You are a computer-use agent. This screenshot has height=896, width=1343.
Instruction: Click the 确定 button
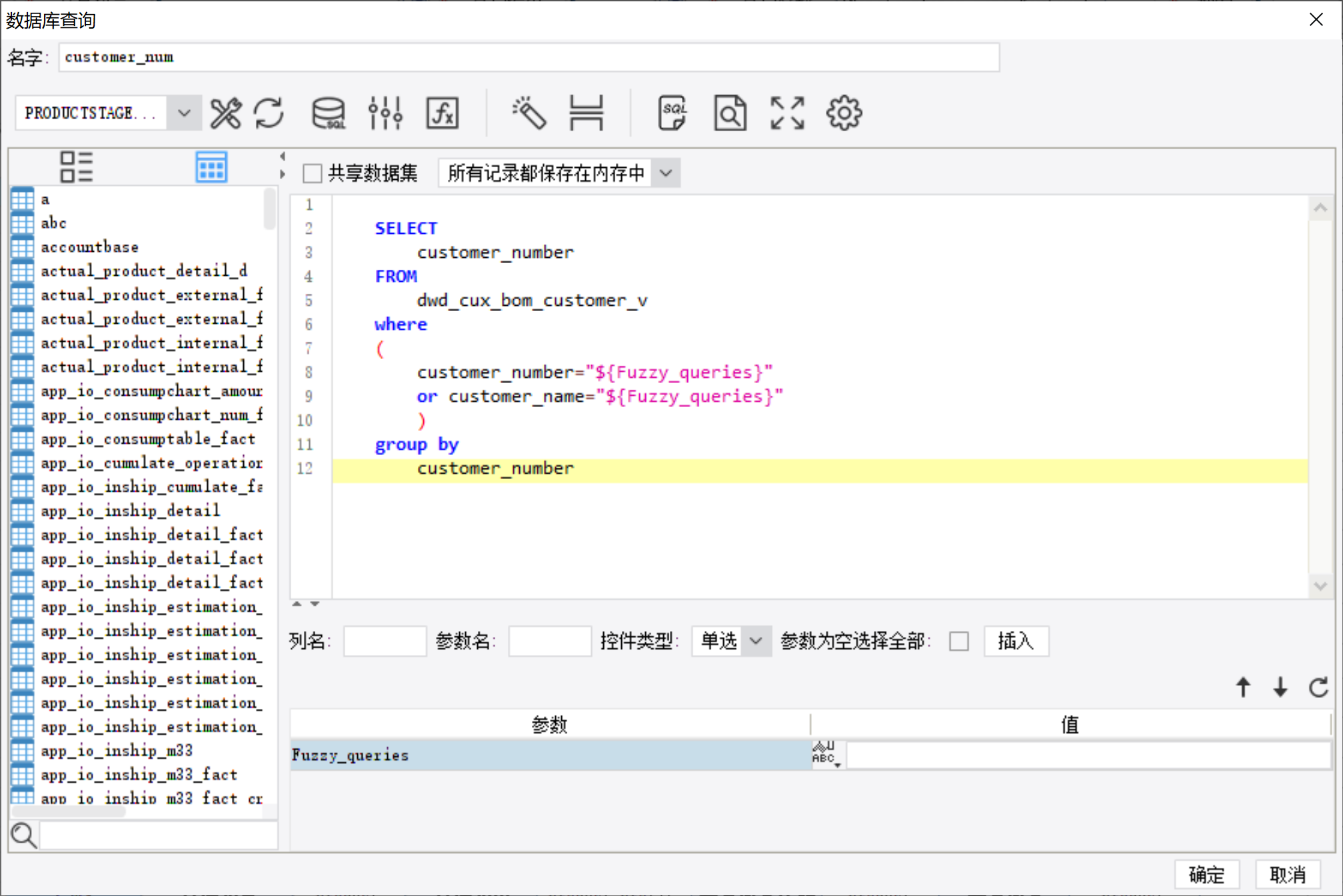click(x=1207, y=875)
